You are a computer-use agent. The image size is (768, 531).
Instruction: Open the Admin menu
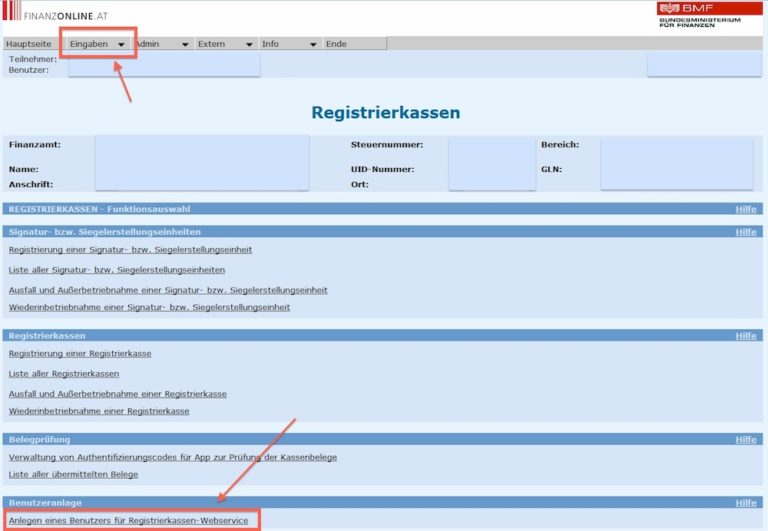148,44
